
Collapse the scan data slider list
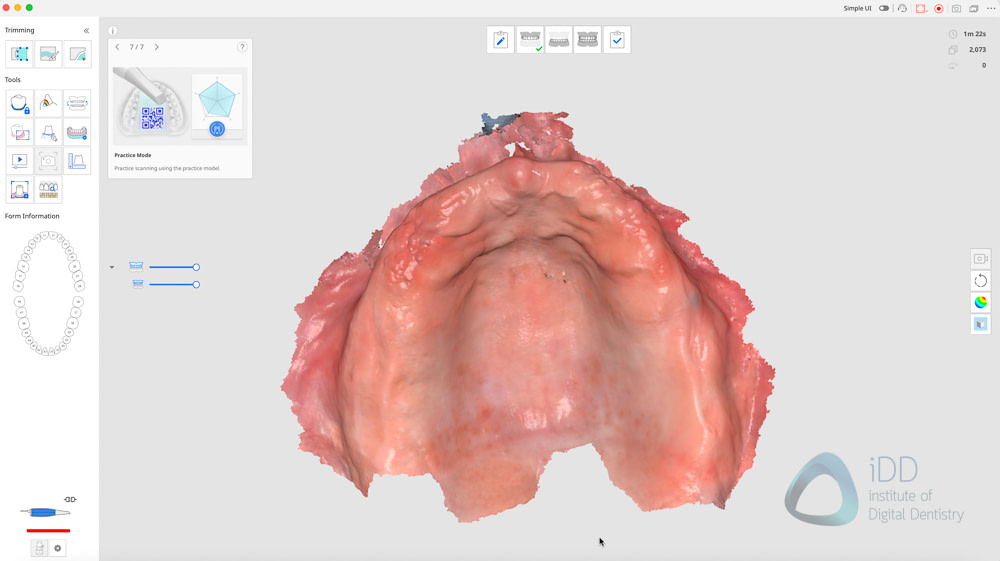112,267
